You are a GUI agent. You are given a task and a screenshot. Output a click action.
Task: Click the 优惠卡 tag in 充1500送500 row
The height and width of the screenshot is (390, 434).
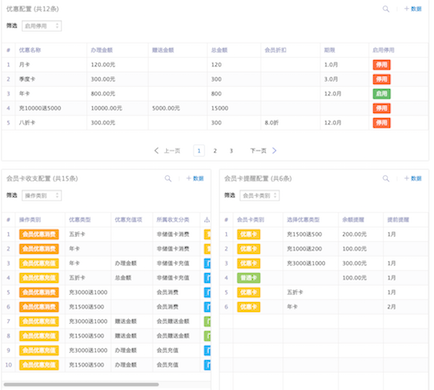249,234
